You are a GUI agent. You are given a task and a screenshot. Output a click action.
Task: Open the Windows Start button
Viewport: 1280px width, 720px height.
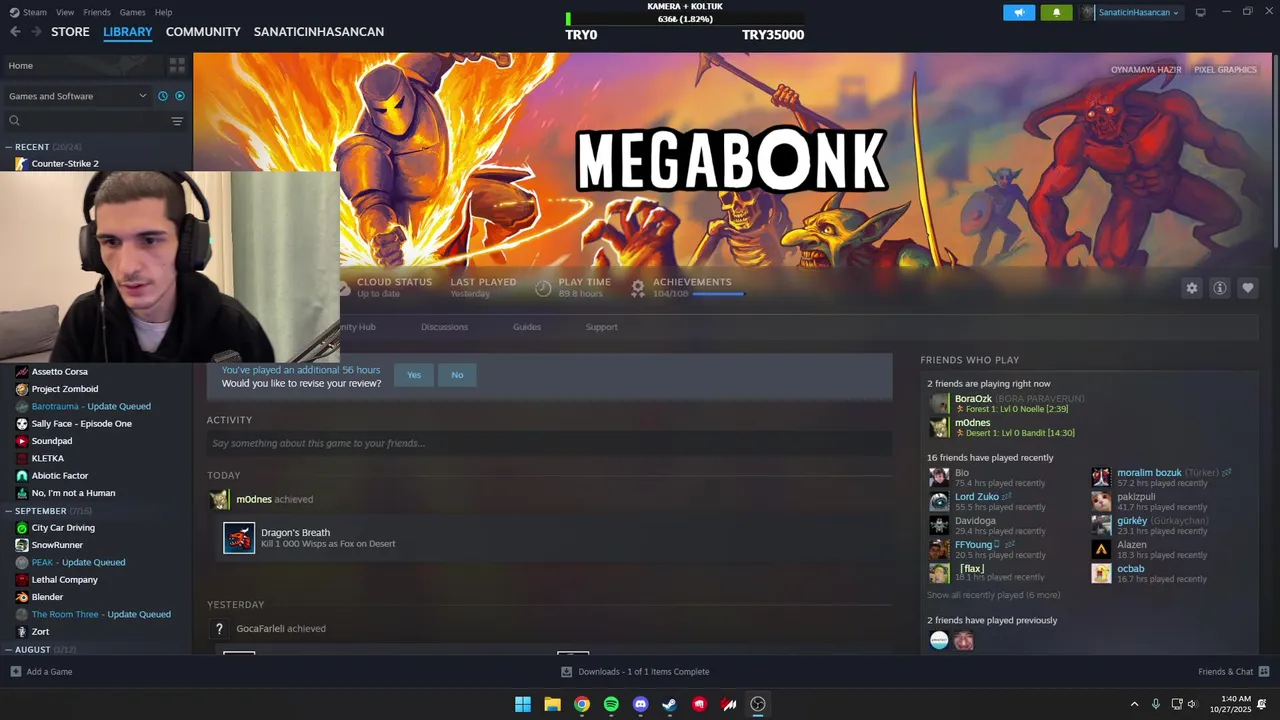(522, 704)
